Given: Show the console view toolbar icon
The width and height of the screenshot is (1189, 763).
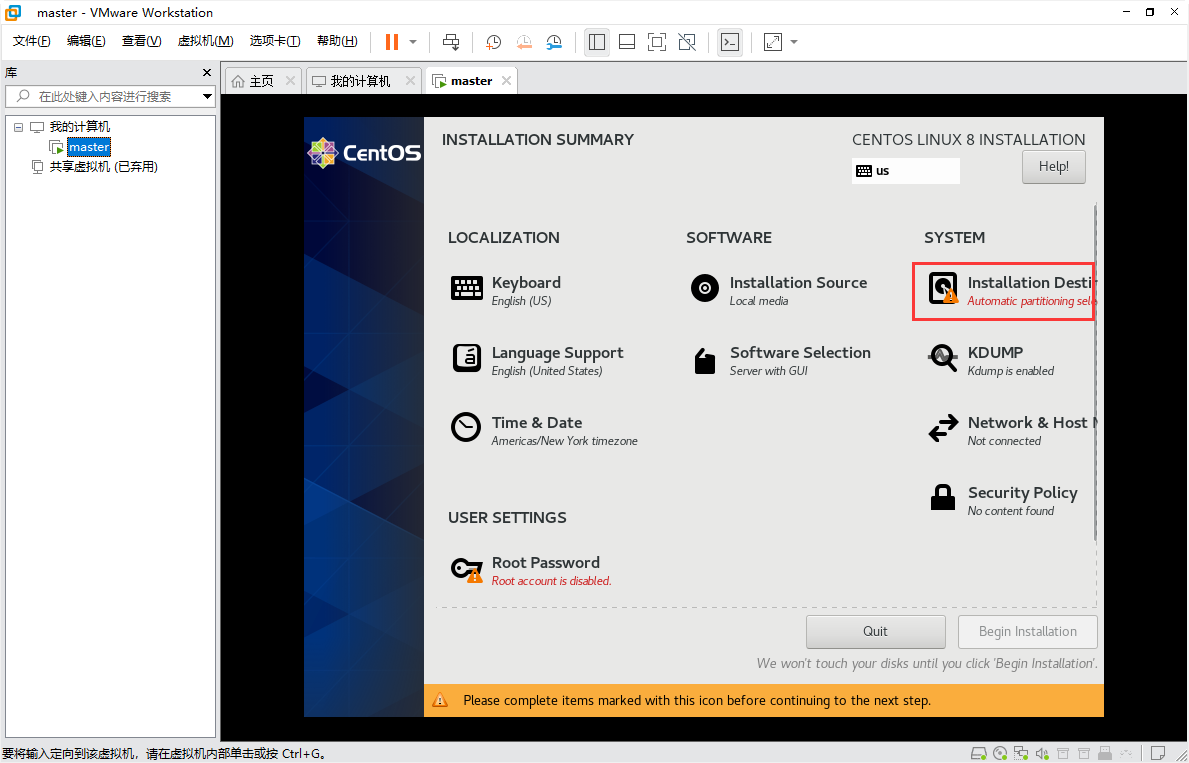Looking at the screenshot, I should pos(729,42).
